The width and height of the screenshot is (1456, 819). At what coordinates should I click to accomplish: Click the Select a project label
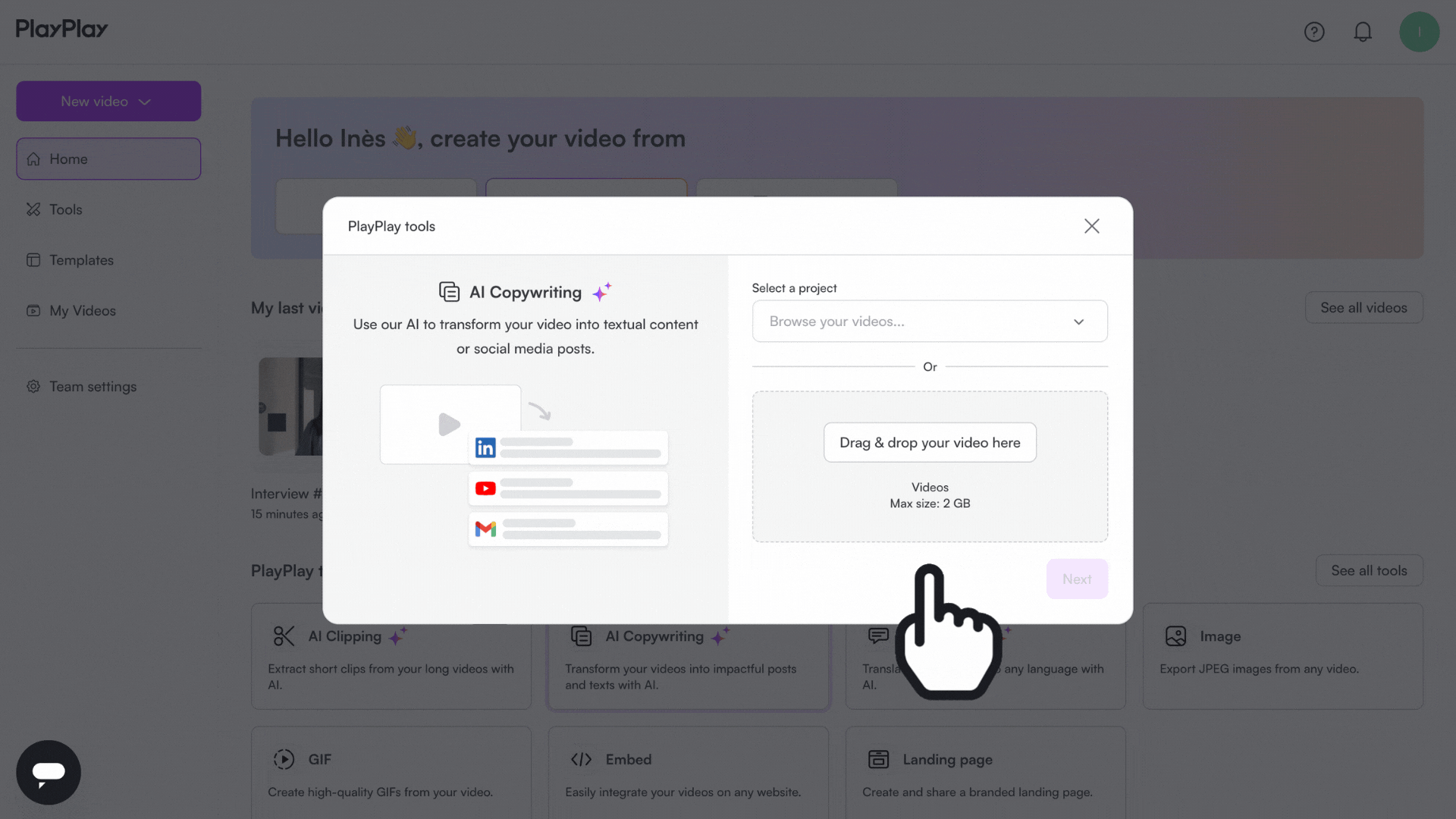click(794, 288)
